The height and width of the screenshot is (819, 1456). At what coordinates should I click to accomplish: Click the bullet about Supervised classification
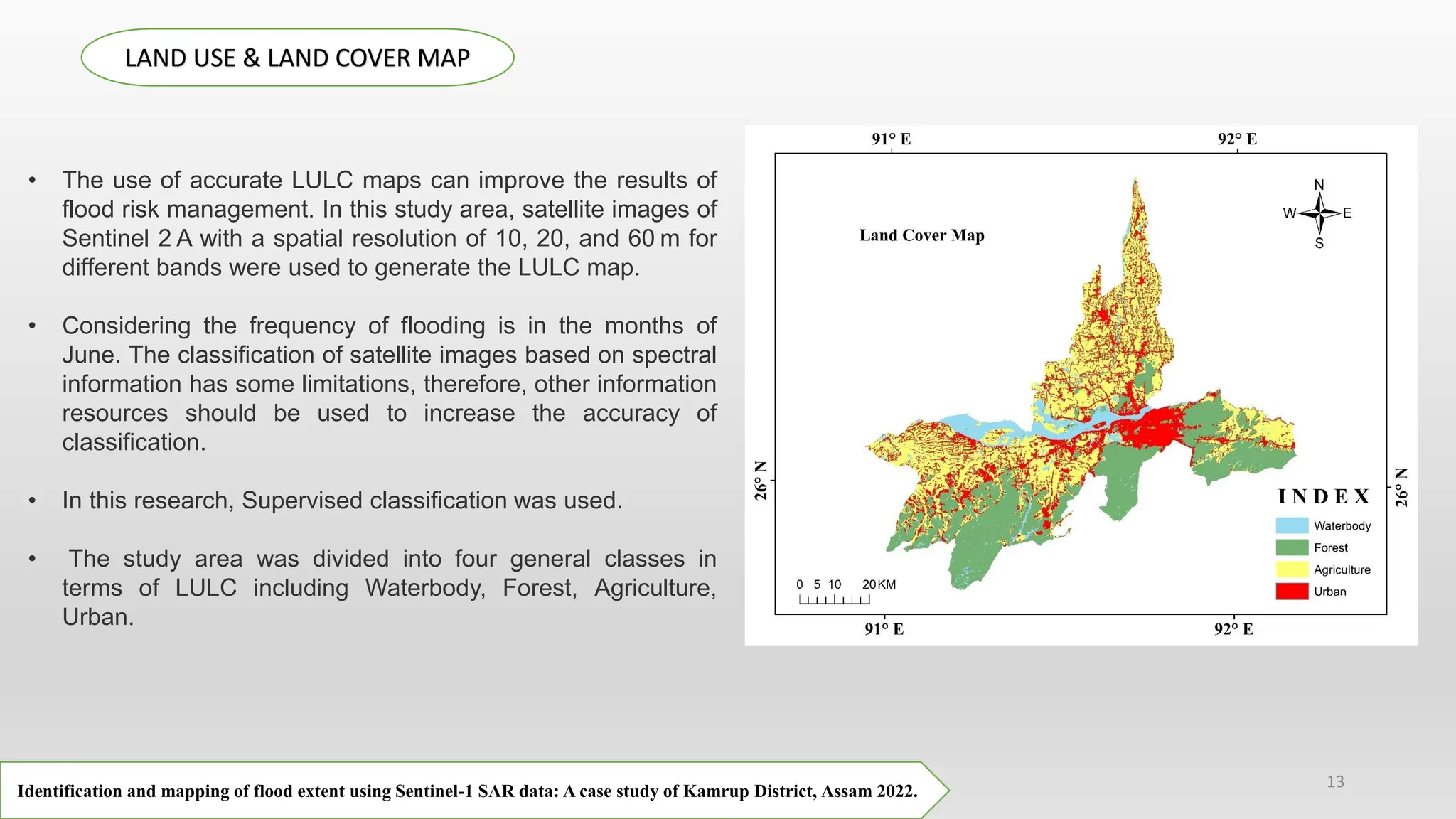click(x=342, y=500)
